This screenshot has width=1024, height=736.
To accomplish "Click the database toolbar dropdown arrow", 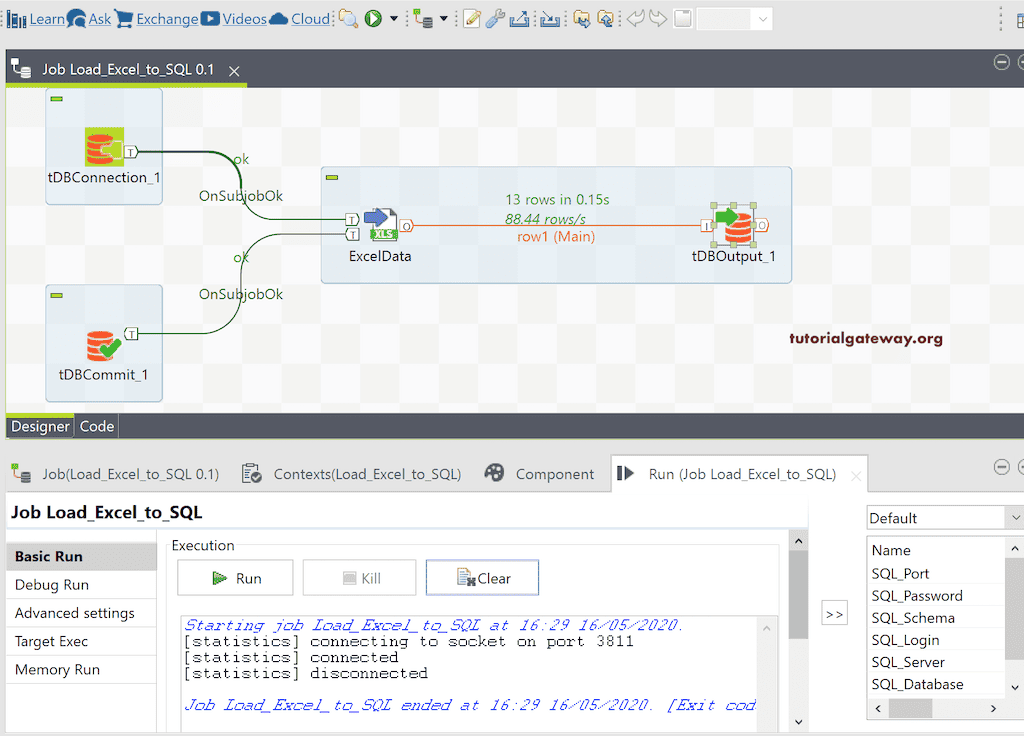I will [444, 18].
